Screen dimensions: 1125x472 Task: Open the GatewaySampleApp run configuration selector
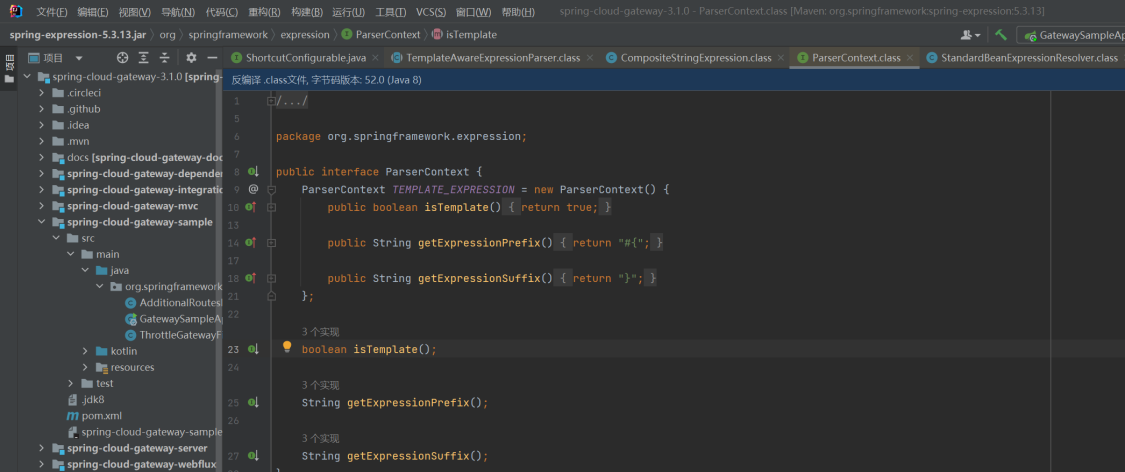[1071, 35]
